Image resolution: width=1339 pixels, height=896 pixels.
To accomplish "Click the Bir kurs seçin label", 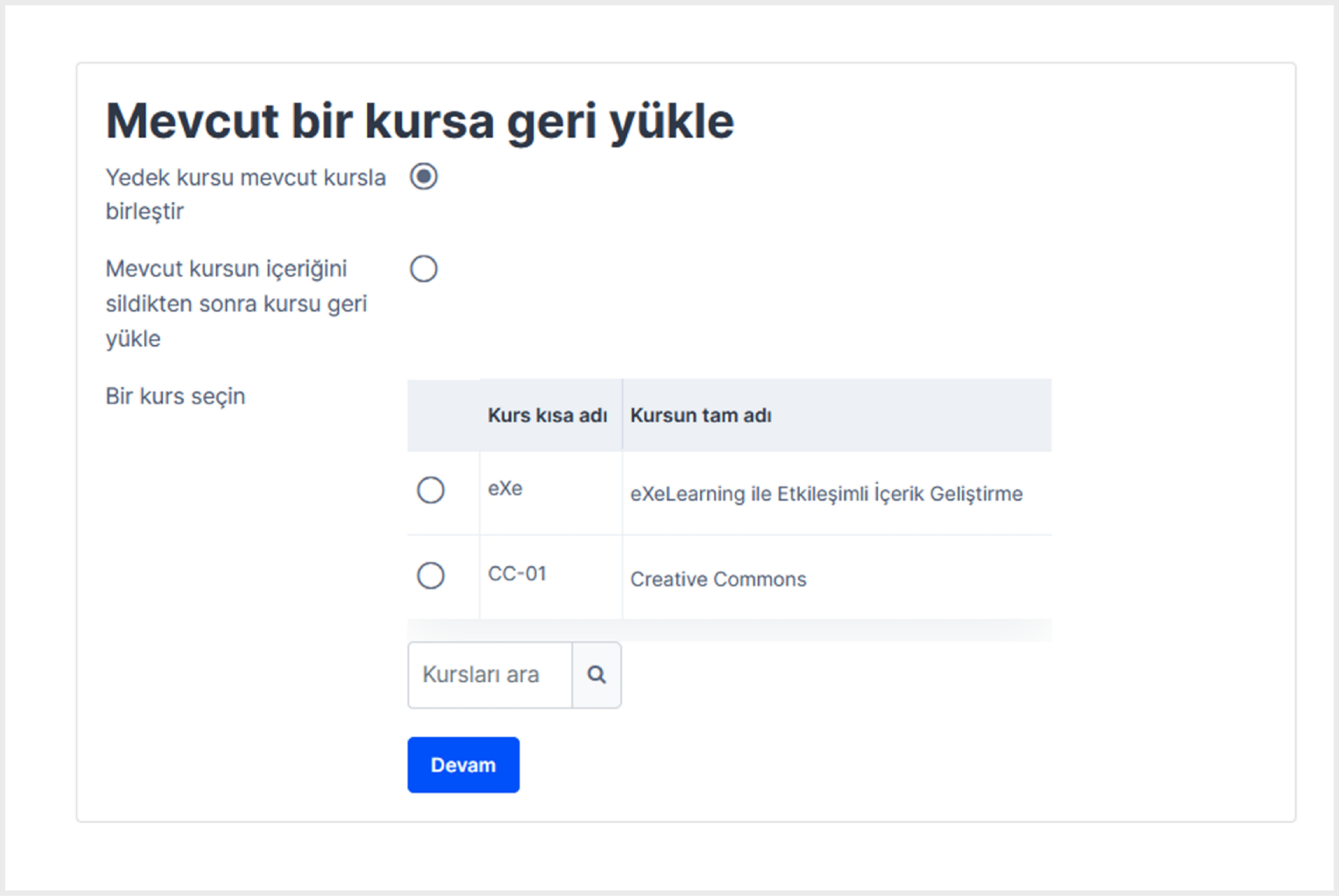I will point(175,396).
